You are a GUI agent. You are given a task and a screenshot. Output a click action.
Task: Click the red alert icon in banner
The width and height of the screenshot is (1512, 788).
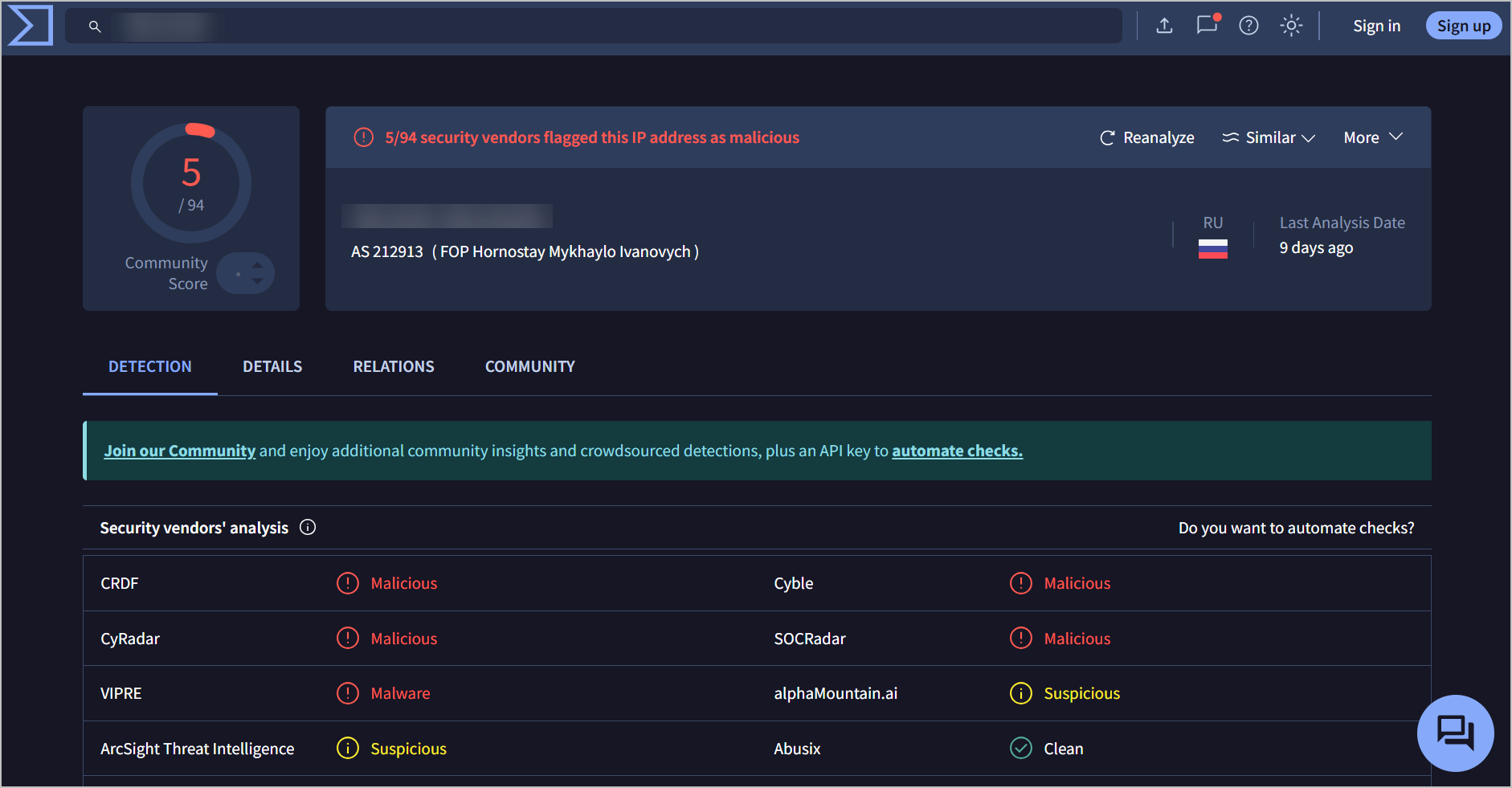click(364, 137)
